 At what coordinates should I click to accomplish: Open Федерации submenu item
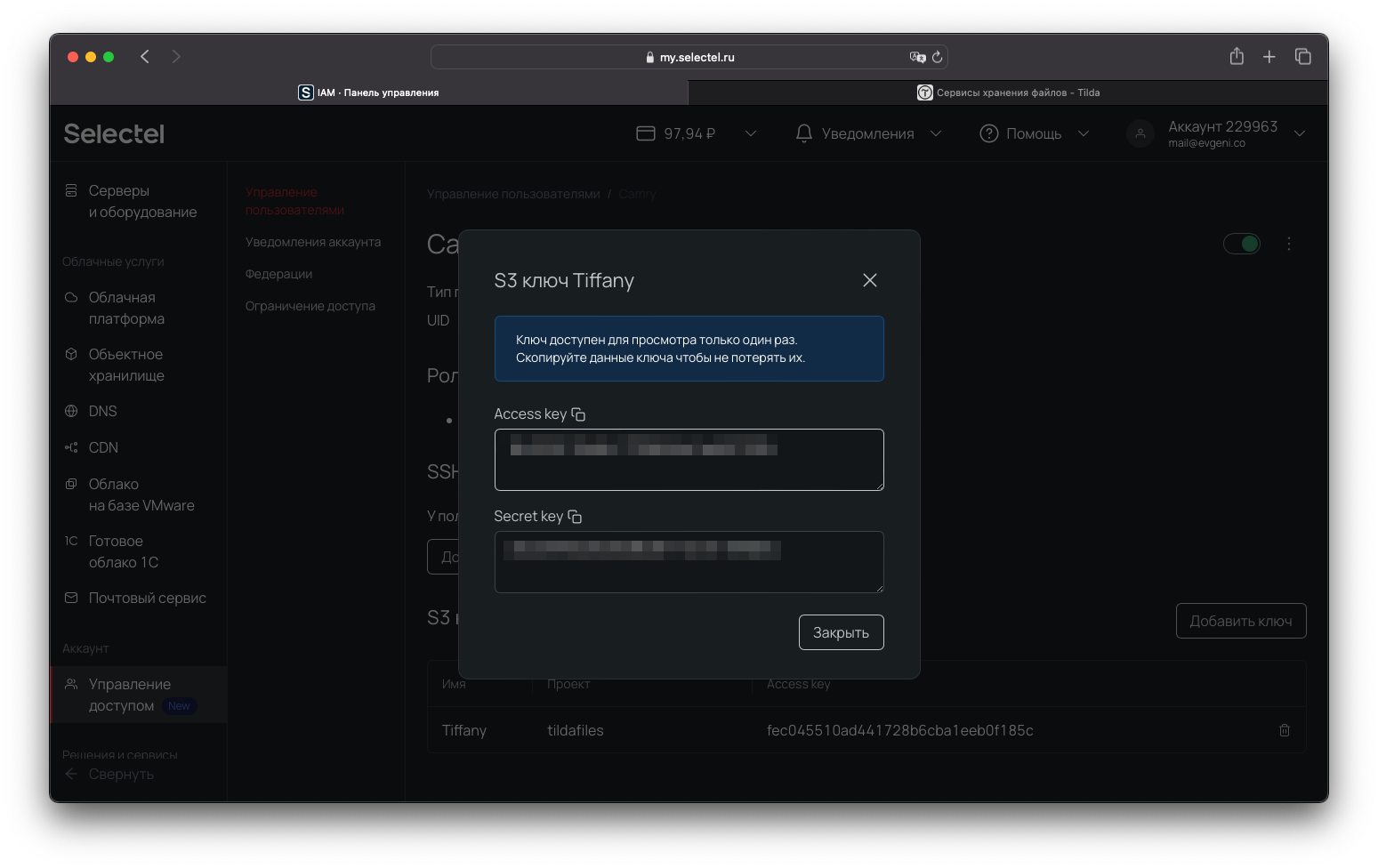[x=278, y=274]
